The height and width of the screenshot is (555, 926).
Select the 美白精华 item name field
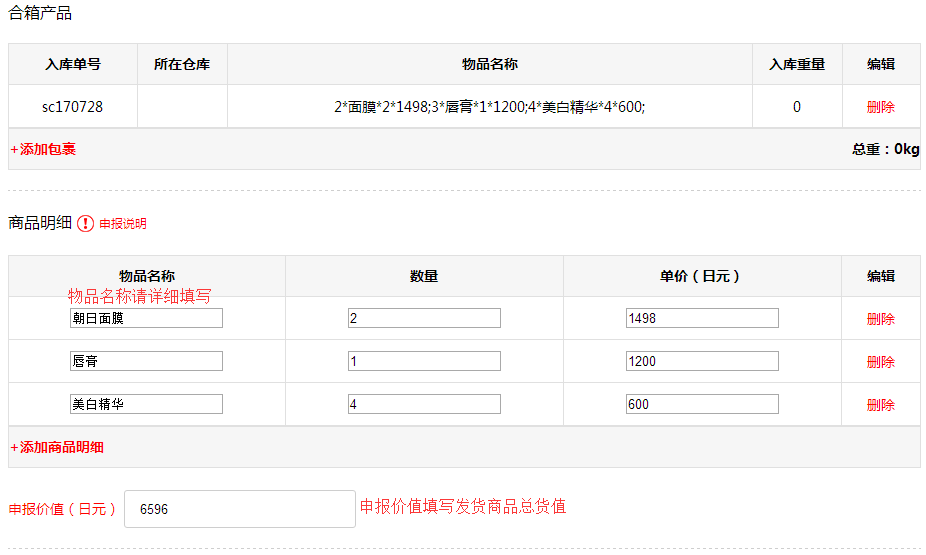(x=146, y=404)
